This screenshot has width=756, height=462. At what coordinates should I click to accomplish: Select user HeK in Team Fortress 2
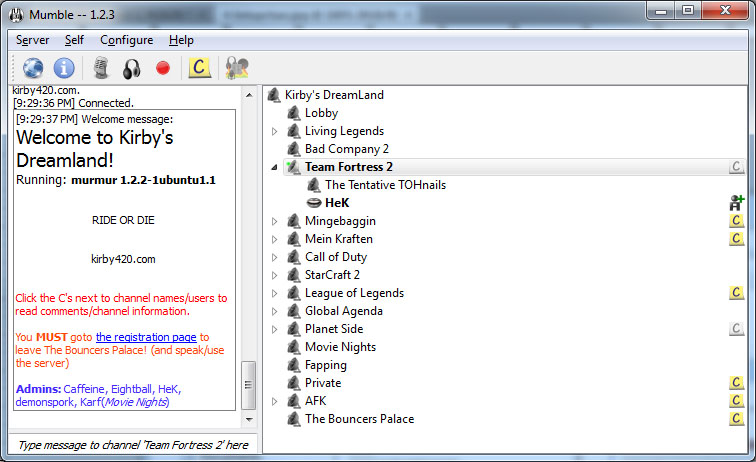pyautogui.click(x=337, y=203)
